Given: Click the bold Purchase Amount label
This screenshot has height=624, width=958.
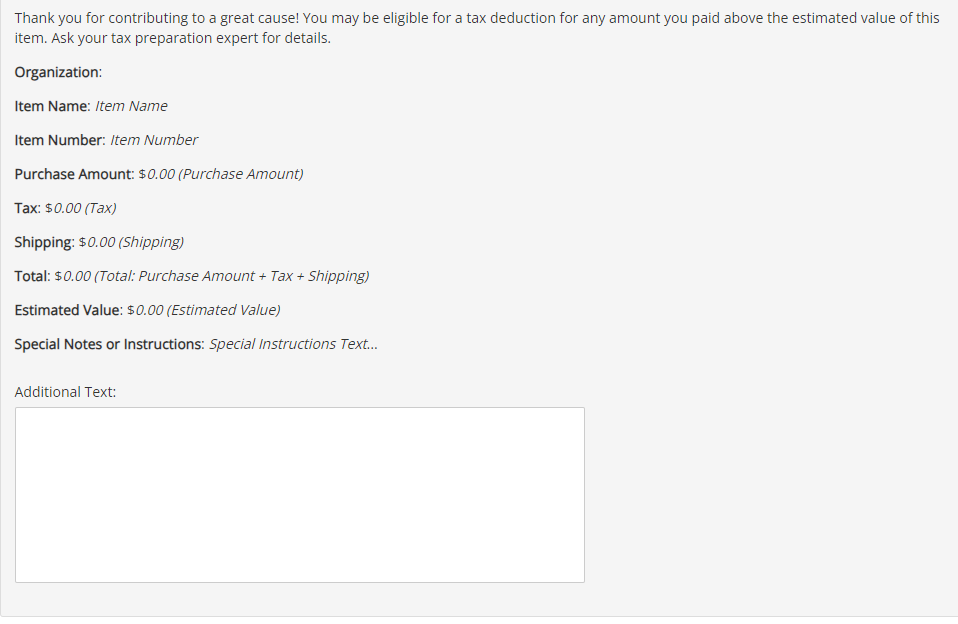Looking at the screenshot, I should [73, 174].
